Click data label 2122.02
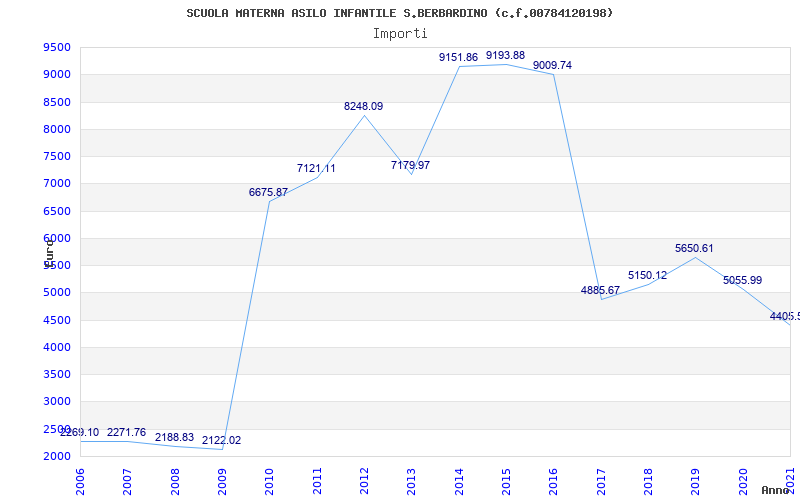The image size is (800, 500). tap(221, 440)
